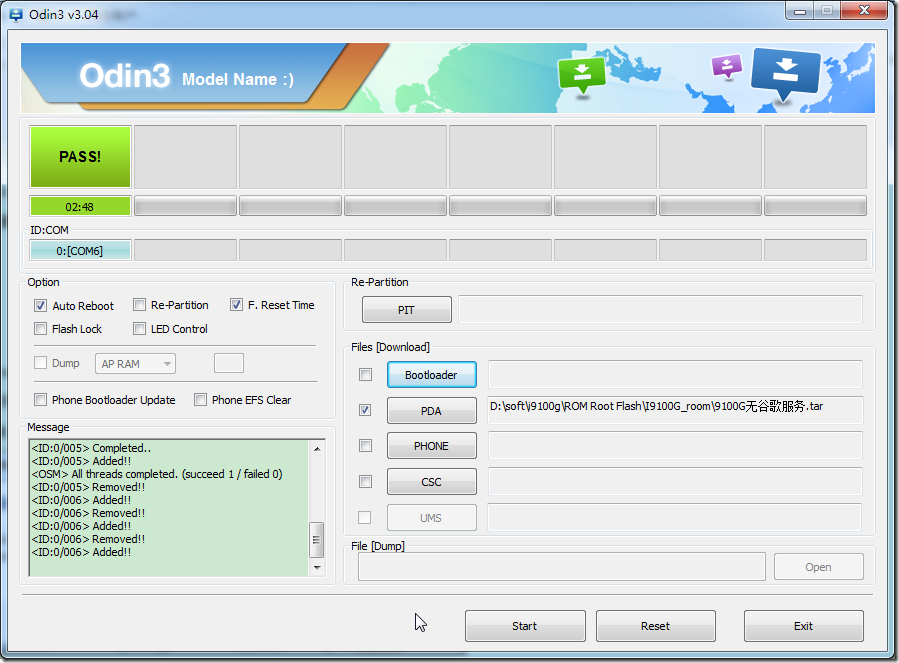This screenshot has height=663, width=899.
Task: Tick the checkbox beside CSC button
Action: 365,481
